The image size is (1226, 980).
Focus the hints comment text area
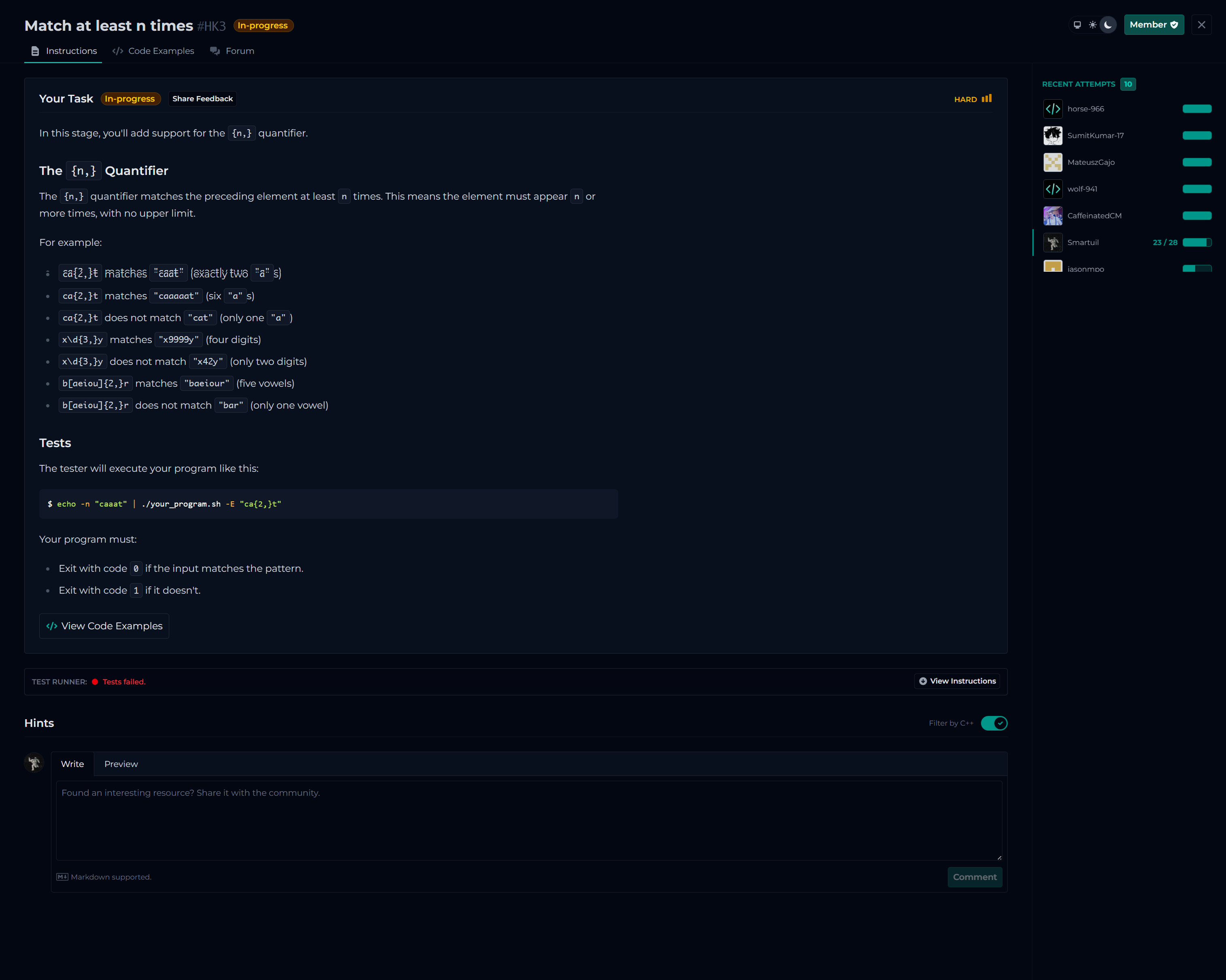528,820
